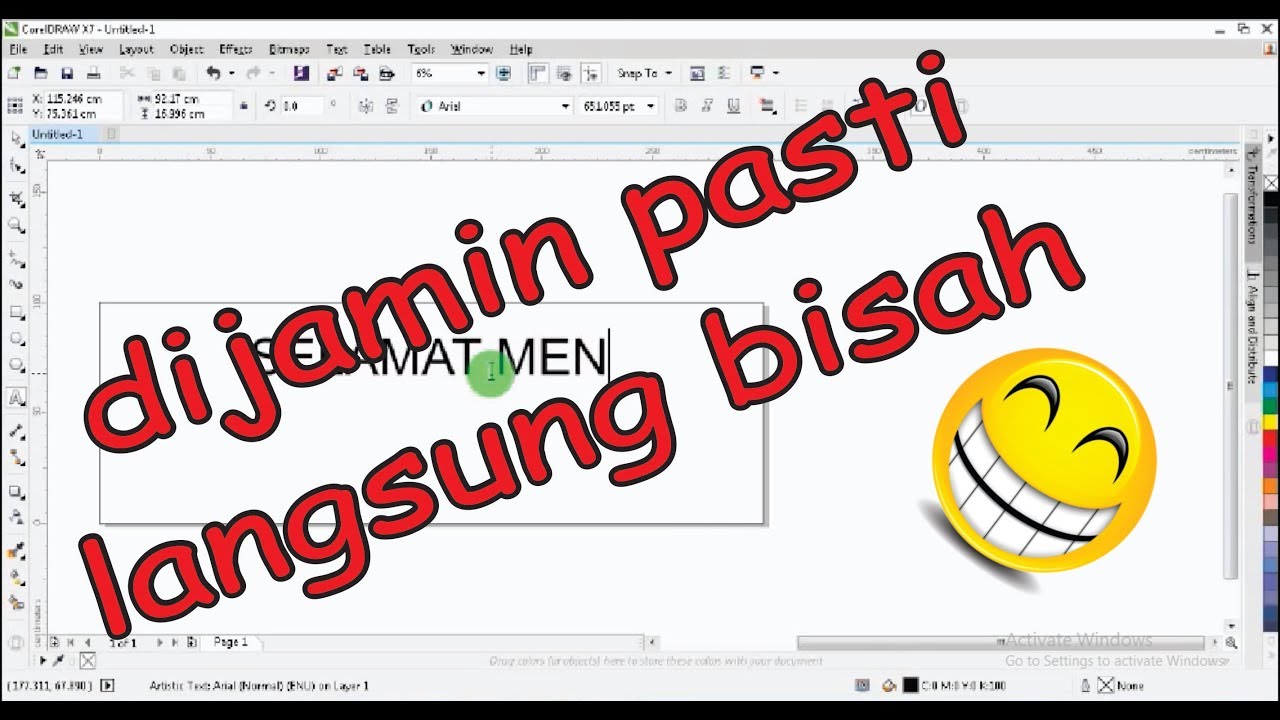Image resolution: width=1280 pixels, height=720 pixels.
Task: Pick the black swatch in color palette
Action: point(1271,199)
